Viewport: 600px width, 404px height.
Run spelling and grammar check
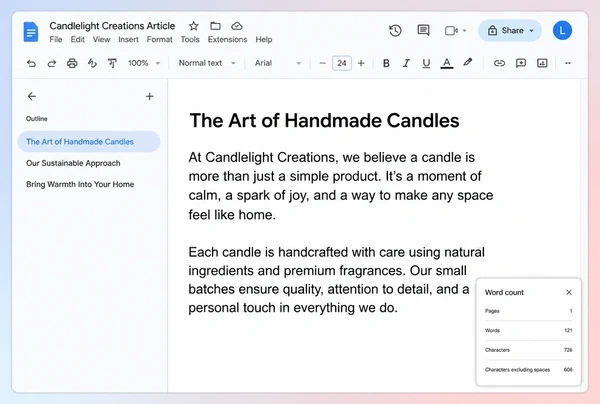pyautogui.click(x=92, y=63)
